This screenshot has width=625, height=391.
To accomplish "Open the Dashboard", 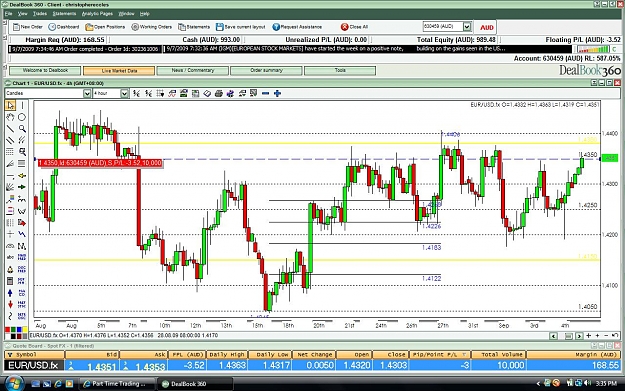I will (64, 27).
